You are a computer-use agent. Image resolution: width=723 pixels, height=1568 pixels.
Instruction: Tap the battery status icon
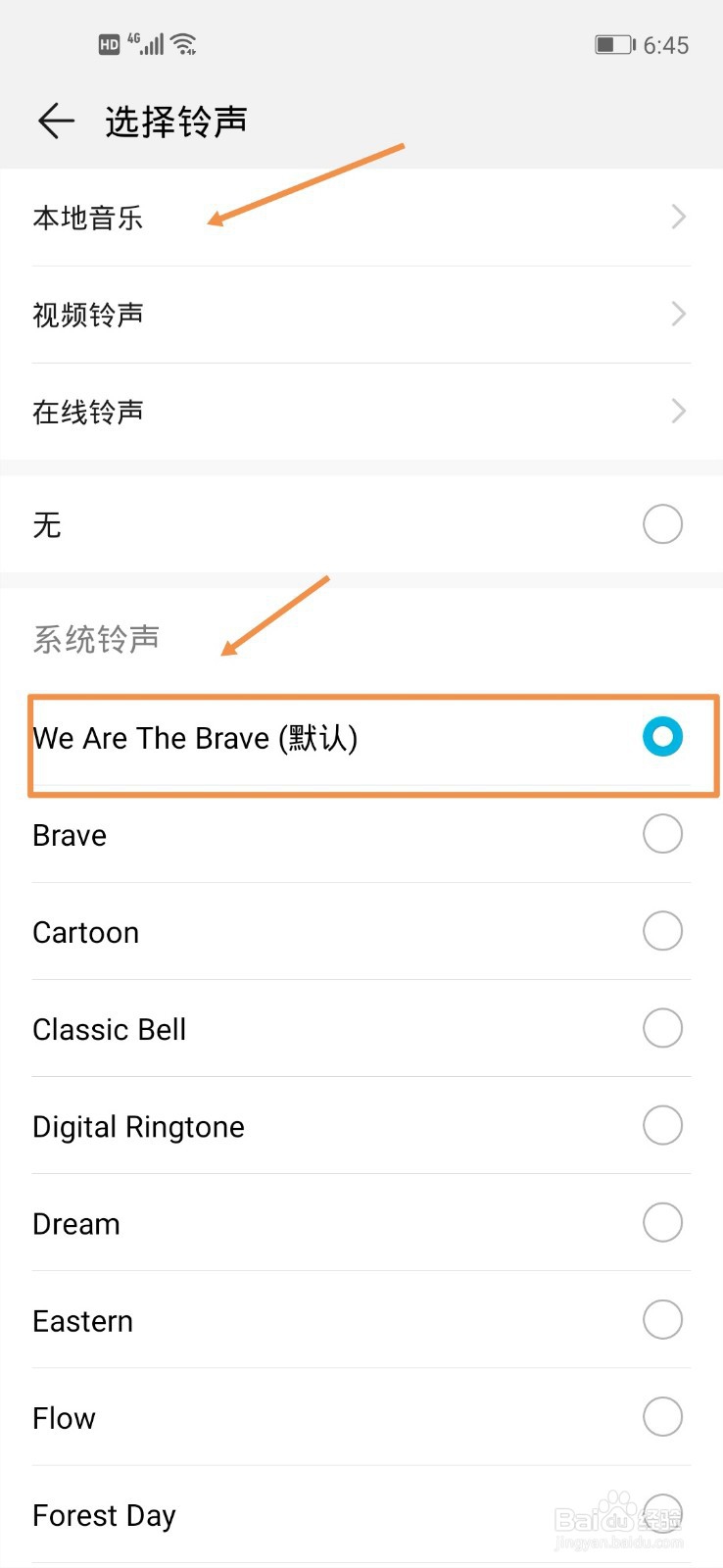coord(615,45)
